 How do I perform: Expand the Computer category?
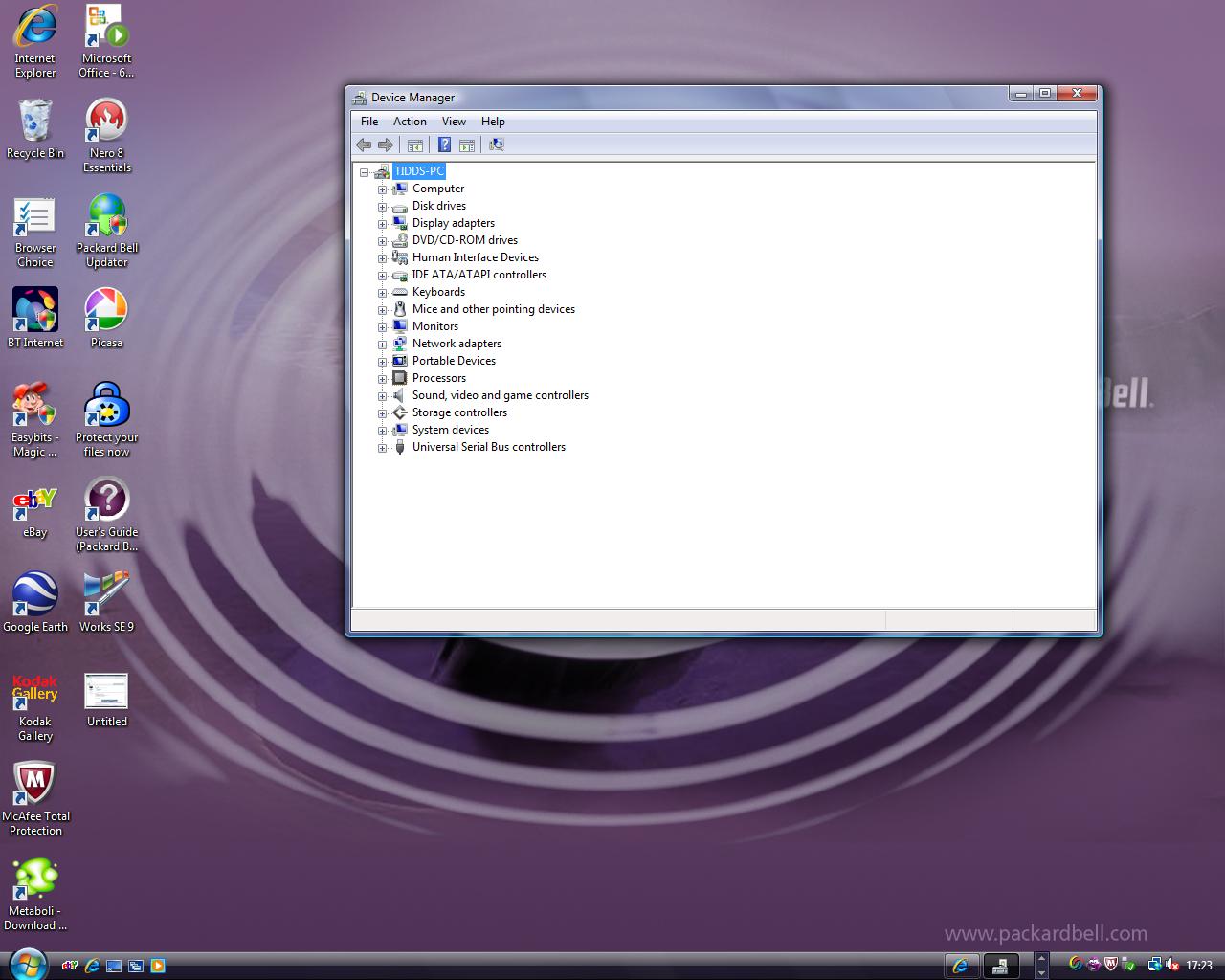pyautogui.click(x=382, y=189)
